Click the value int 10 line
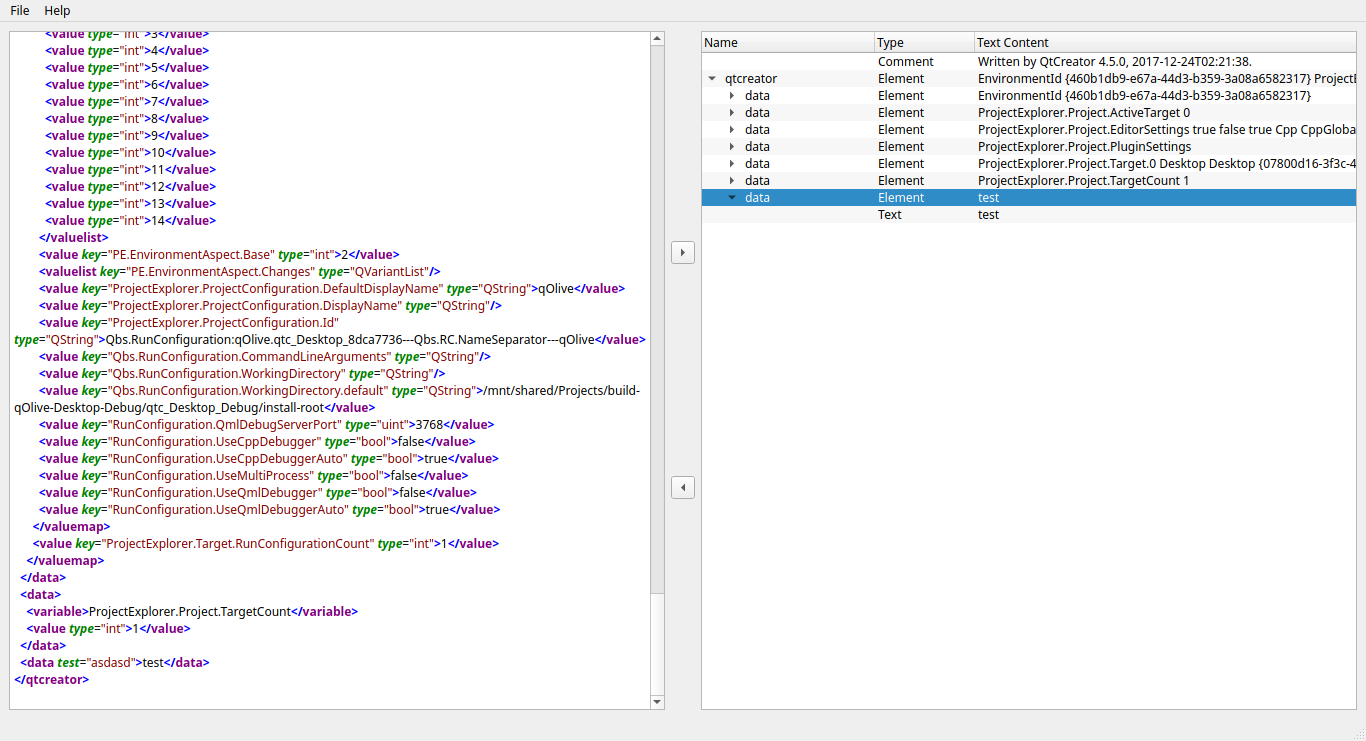The image size is (1366, 741). [130, 153]
